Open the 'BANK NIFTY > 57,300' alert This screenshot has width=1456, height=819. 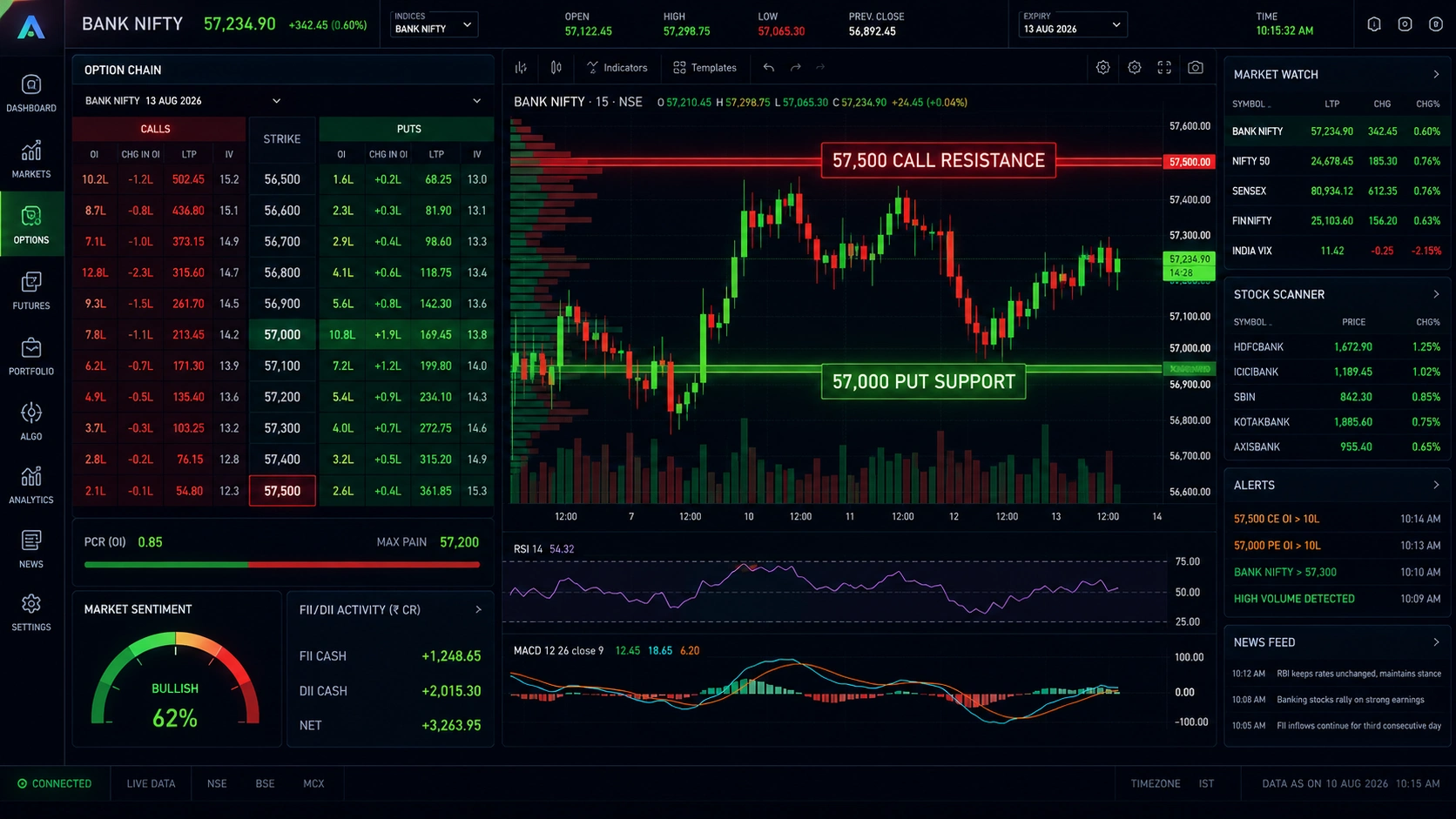1337,572
